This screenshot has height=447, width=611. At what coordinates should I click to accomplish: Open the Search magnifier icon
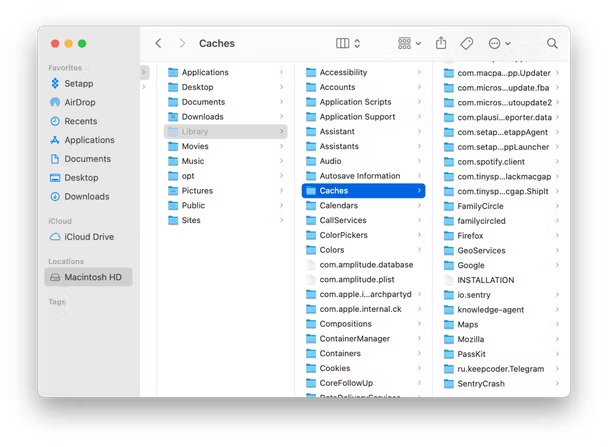552,44
